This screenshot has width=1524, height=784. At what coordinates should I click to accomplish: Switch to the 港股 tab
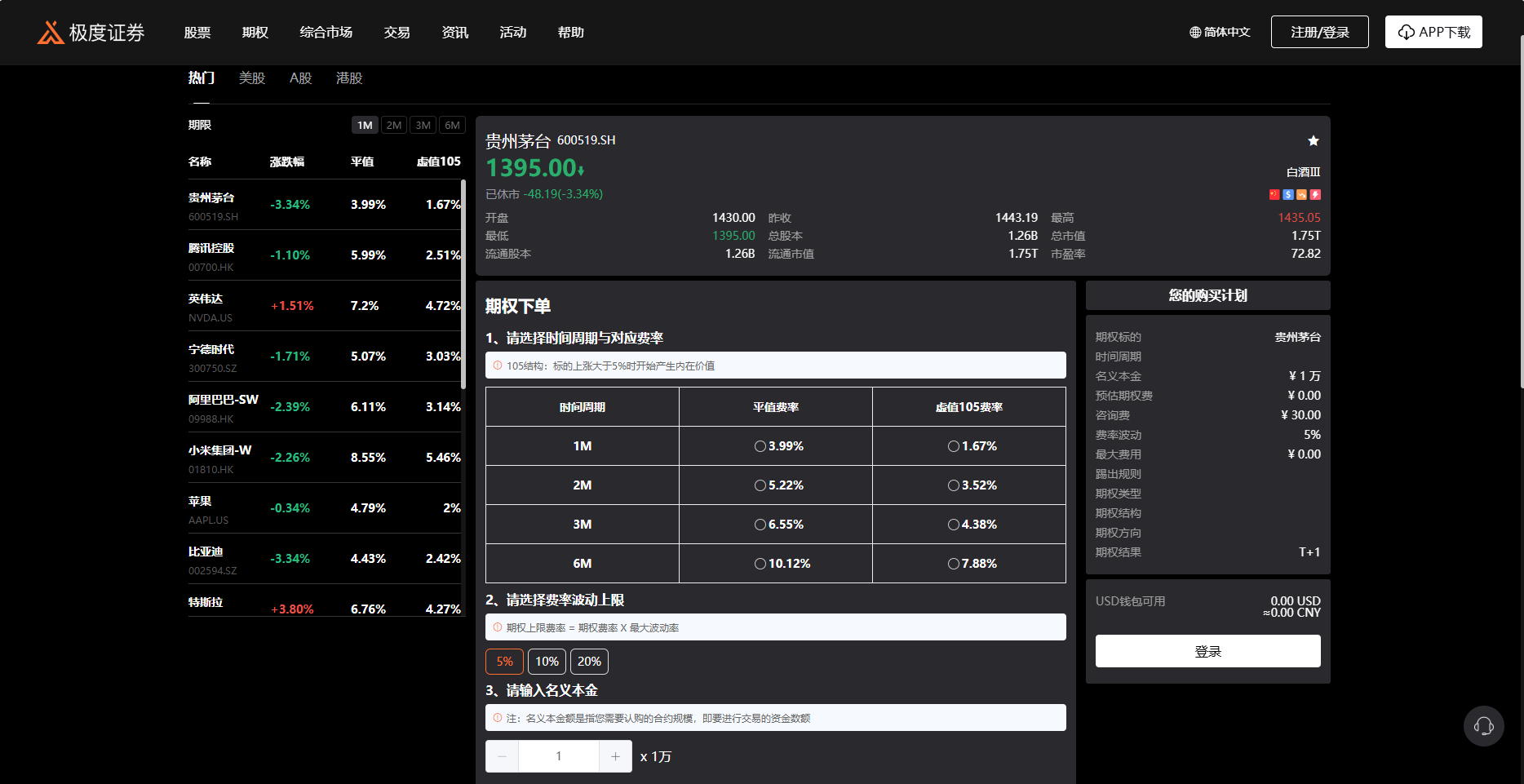pyautogui.click(x=348, y=78)
